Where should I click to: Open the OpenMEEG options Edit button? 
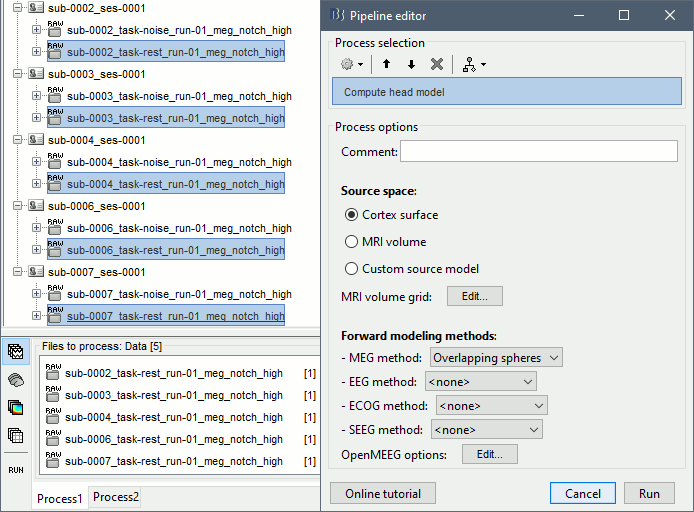(489, 454)
